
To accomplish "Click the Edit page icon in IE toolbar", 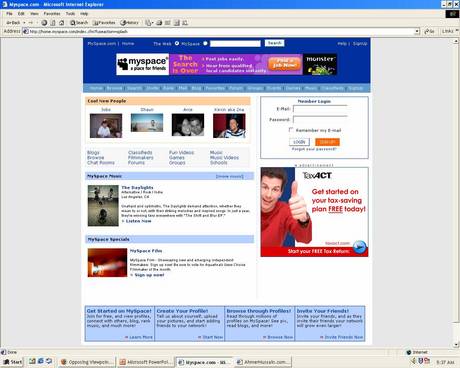I will coord(168,23).
